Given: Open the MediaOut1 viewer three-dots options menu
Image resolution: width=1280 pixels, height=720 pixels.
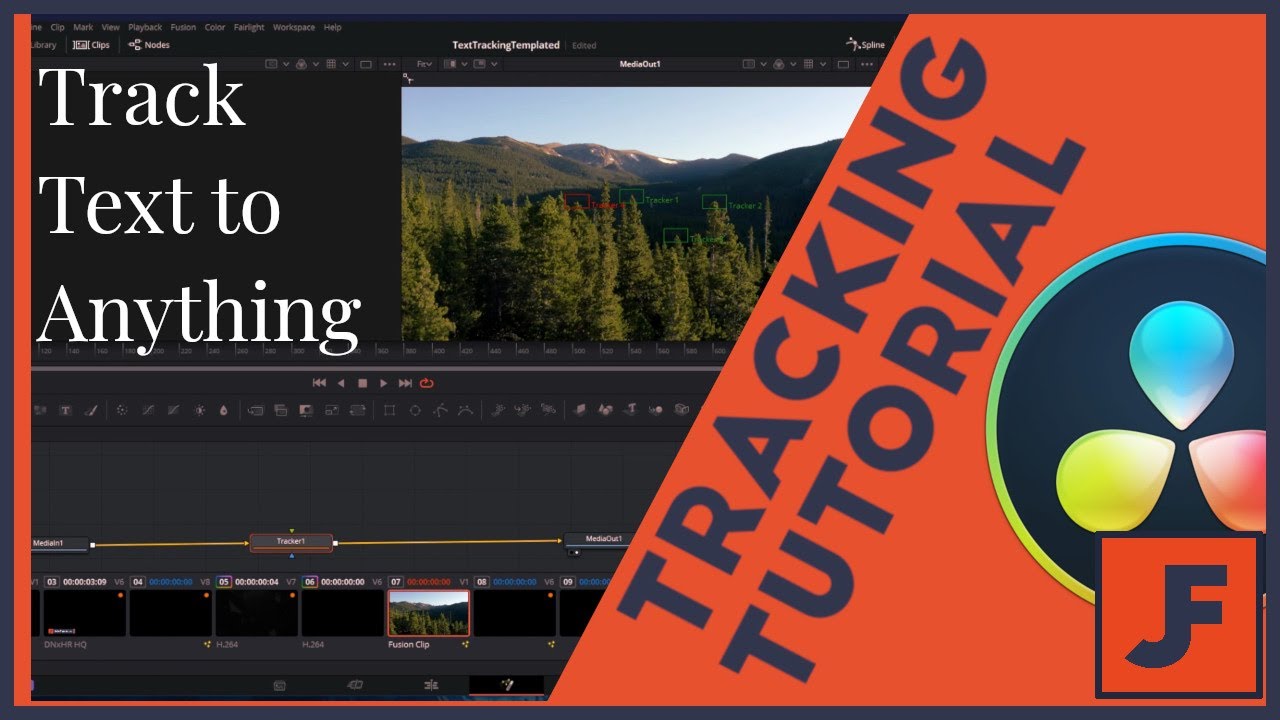Looking at the screenshot, I should coord(866,64).
